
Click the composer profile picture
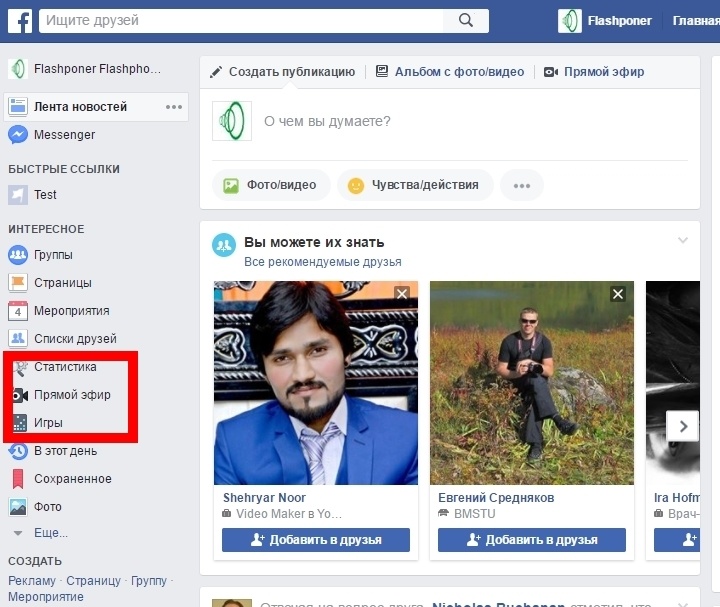232,121
